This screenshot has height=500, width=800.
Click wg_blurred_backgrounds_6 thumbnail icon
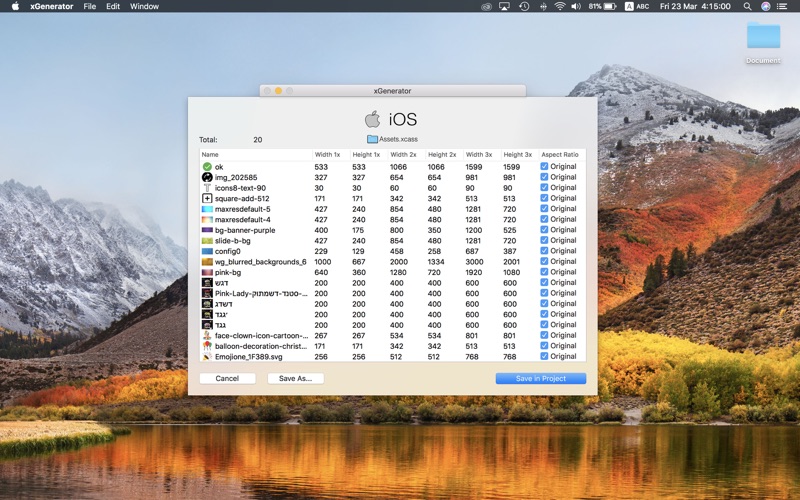[x=207, y=262]
